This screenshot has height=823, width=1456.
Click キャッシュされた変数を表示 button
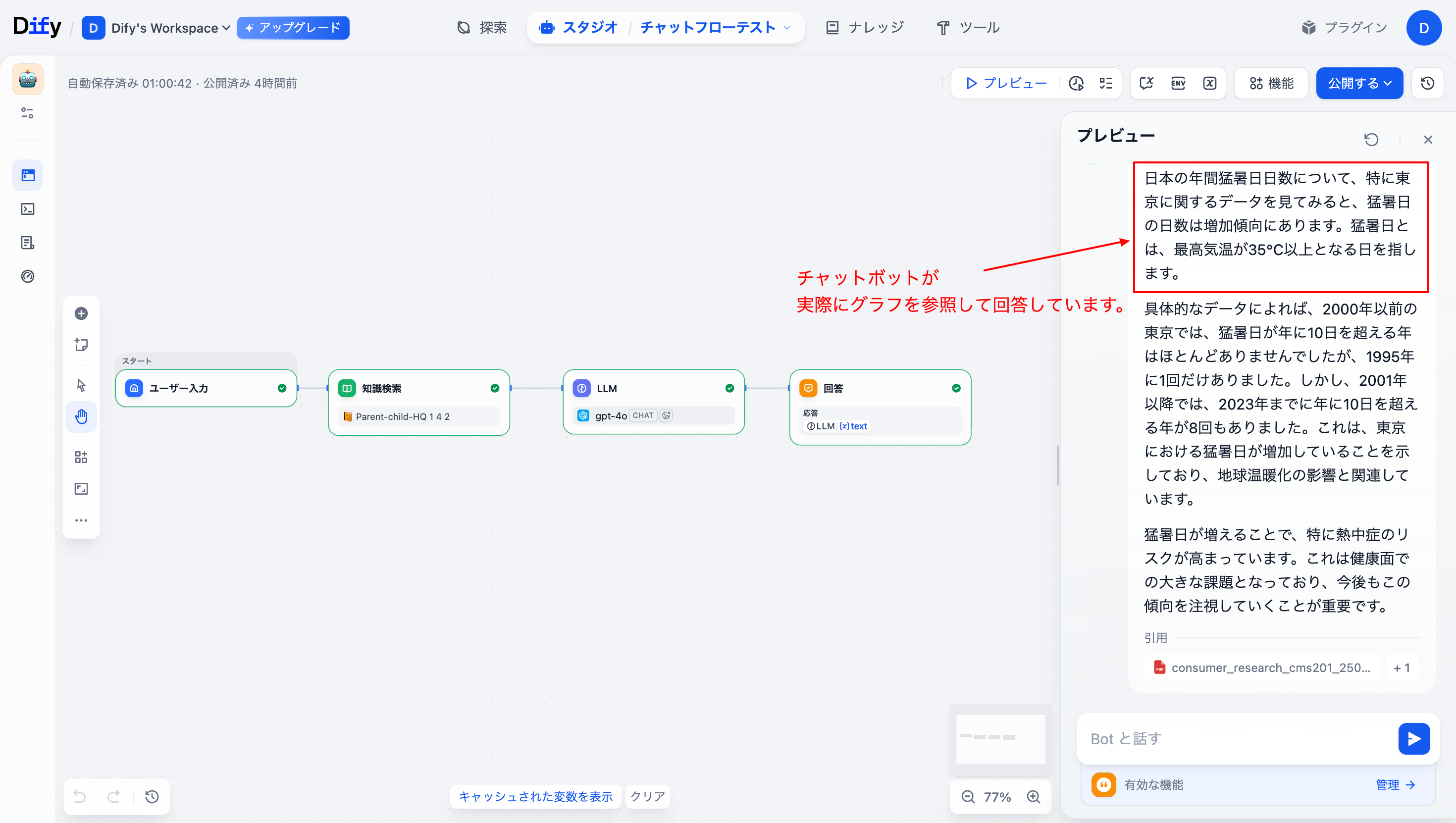(535, 796)
